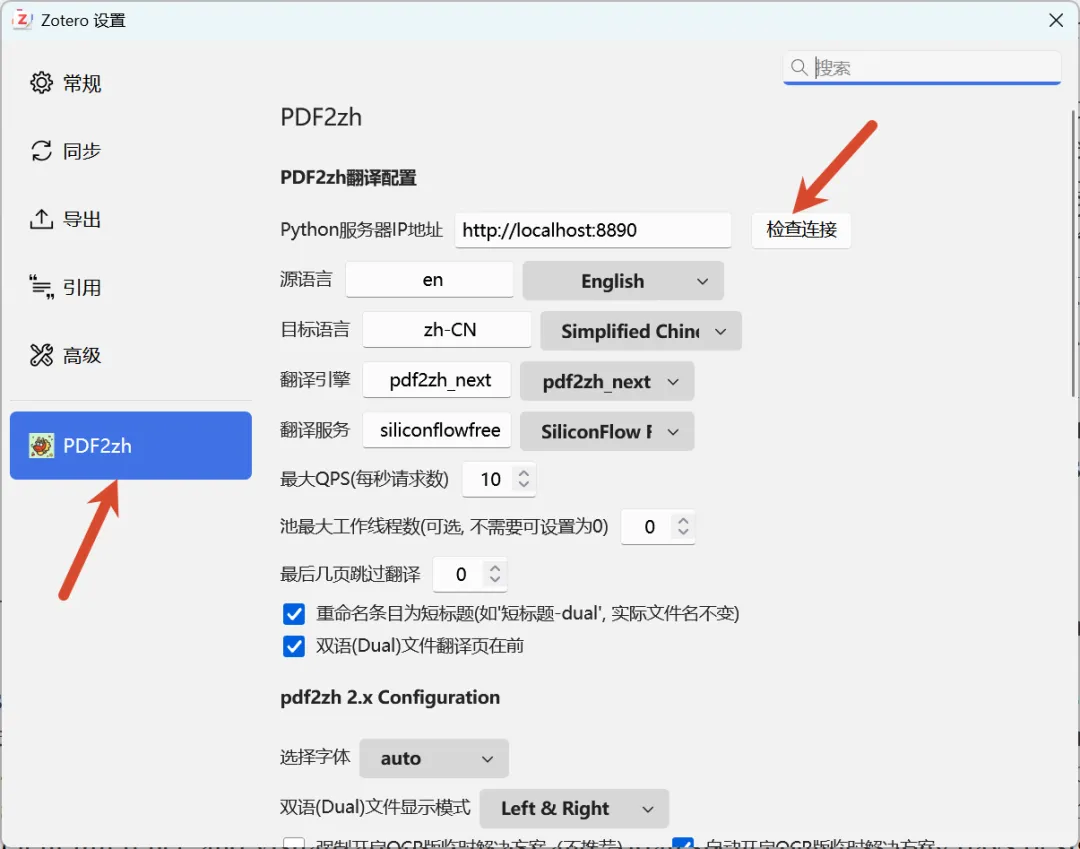The width and height of the screenshot is (1080, 849).
Task: Increase pool max worker threads value
Action: click(683, 521)
